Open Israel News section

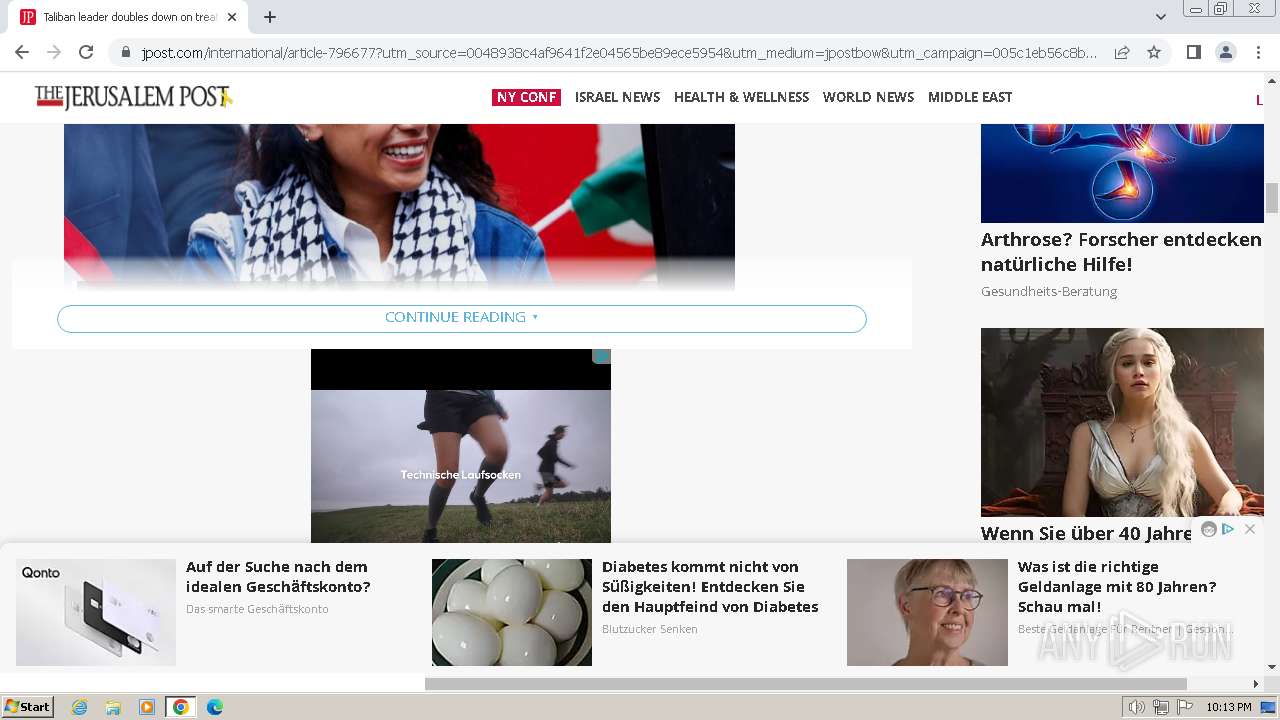click(617, 97)
